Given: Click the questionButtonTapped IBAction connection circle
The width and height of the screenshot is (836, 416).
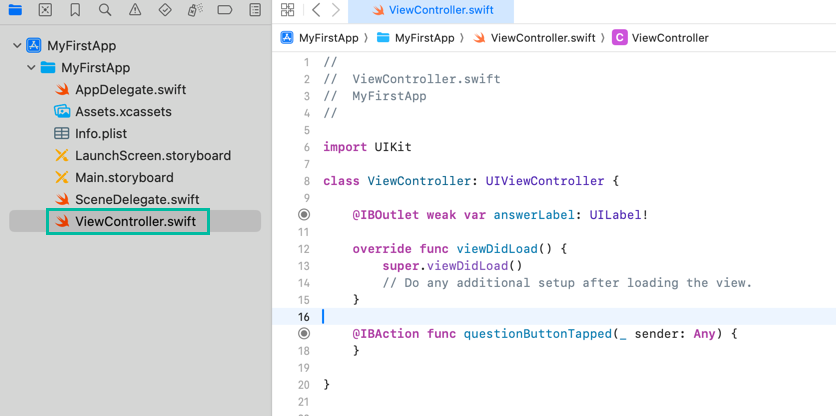Looking at the screenshot, I should click(x=304, y=335).
